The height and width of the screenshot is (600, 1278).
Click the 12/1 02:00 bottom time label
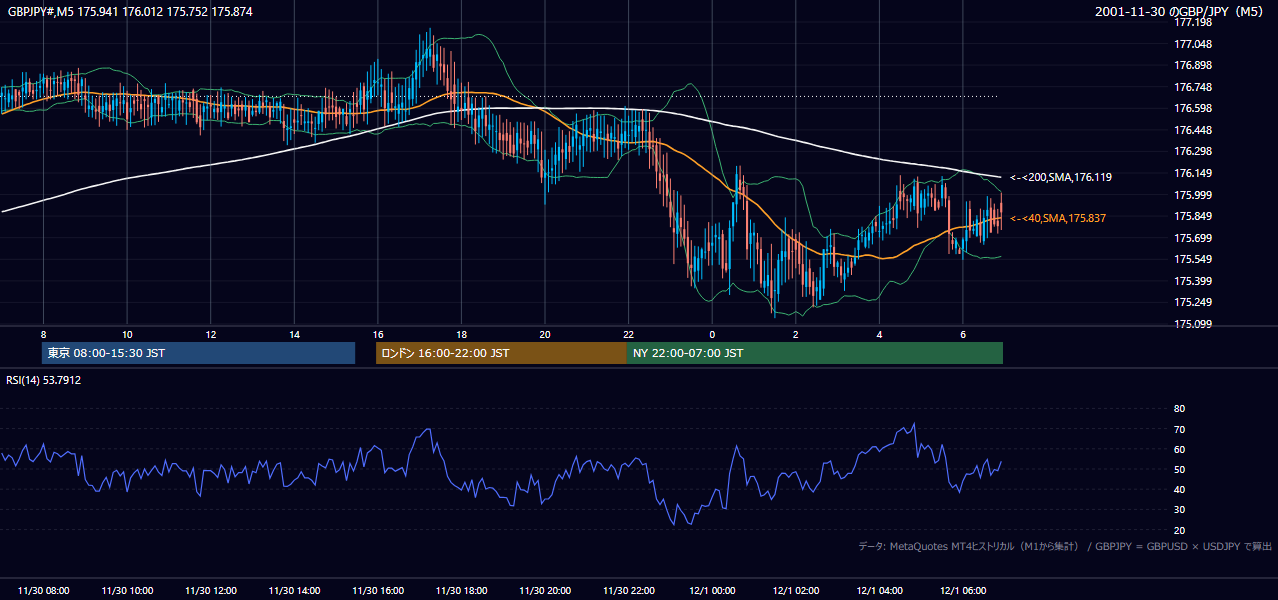[796, 591]
